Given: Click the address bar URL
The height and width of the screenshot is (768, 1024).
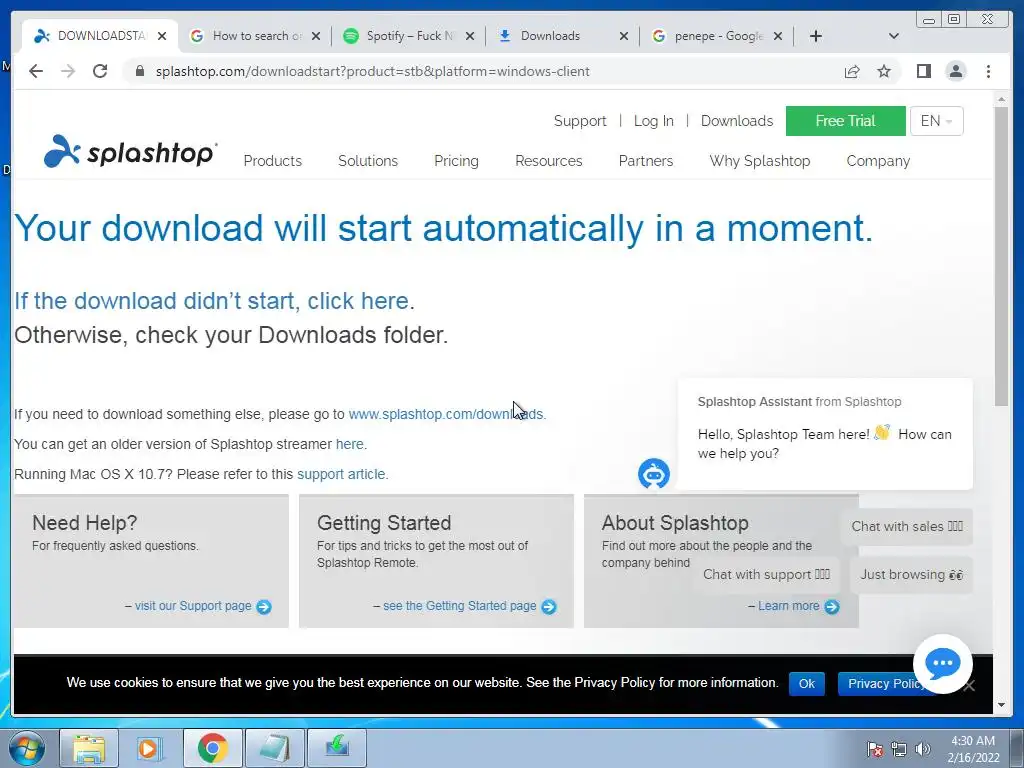Looking at the screenshot, I should [372, 71].
